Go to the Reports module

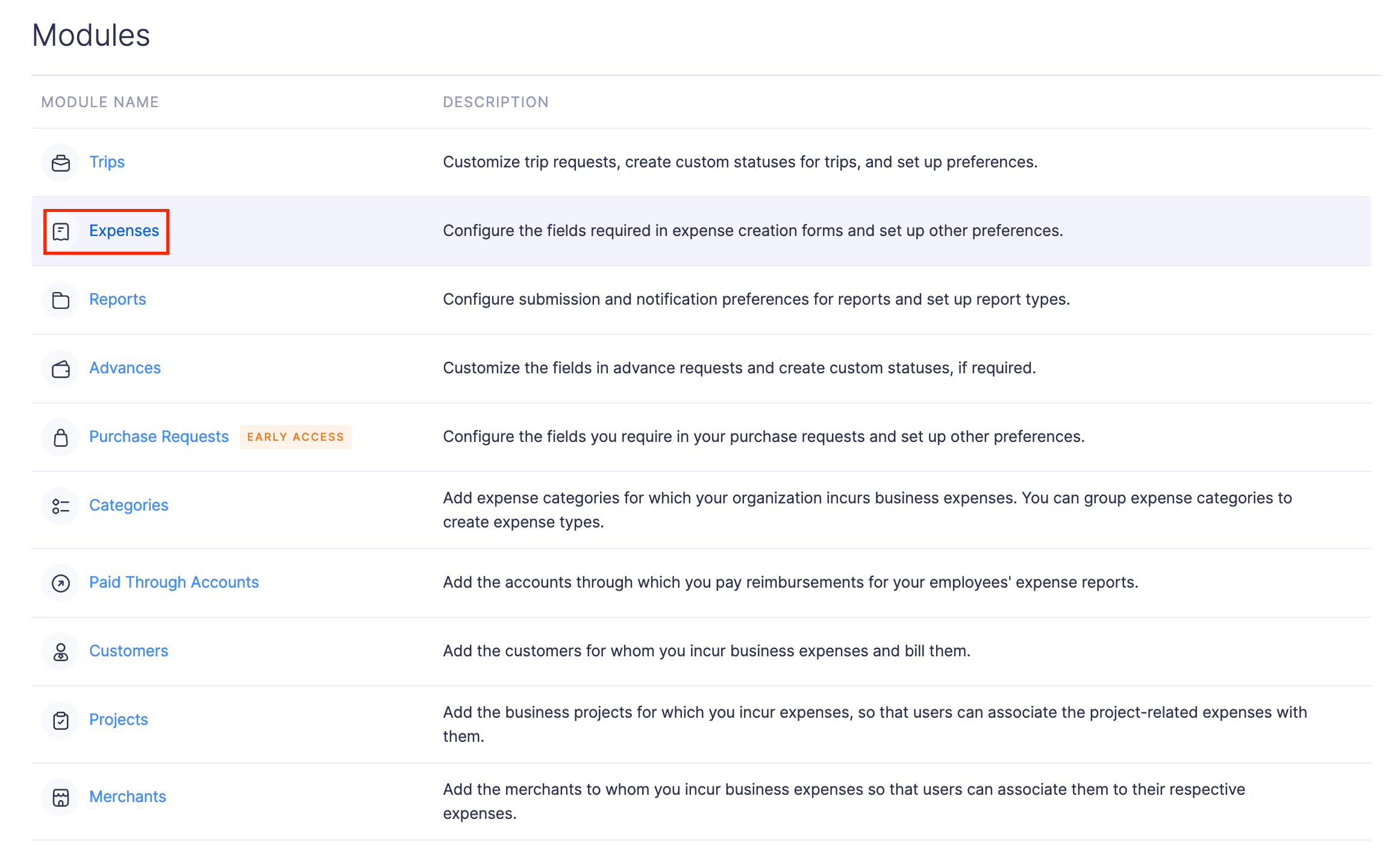point(117,299)
